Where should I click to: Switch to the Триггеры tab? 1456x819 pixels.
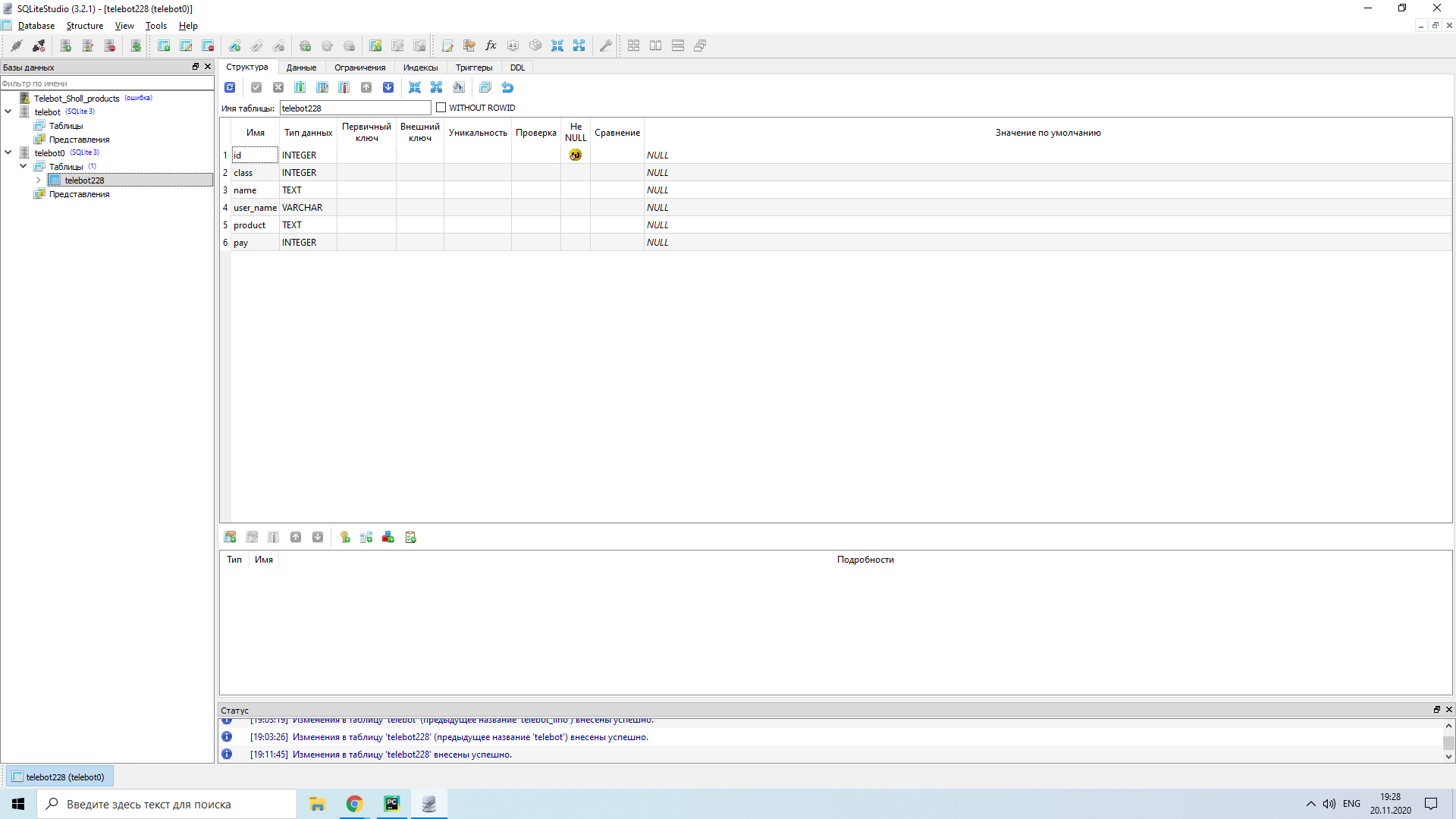coord(474,67)
